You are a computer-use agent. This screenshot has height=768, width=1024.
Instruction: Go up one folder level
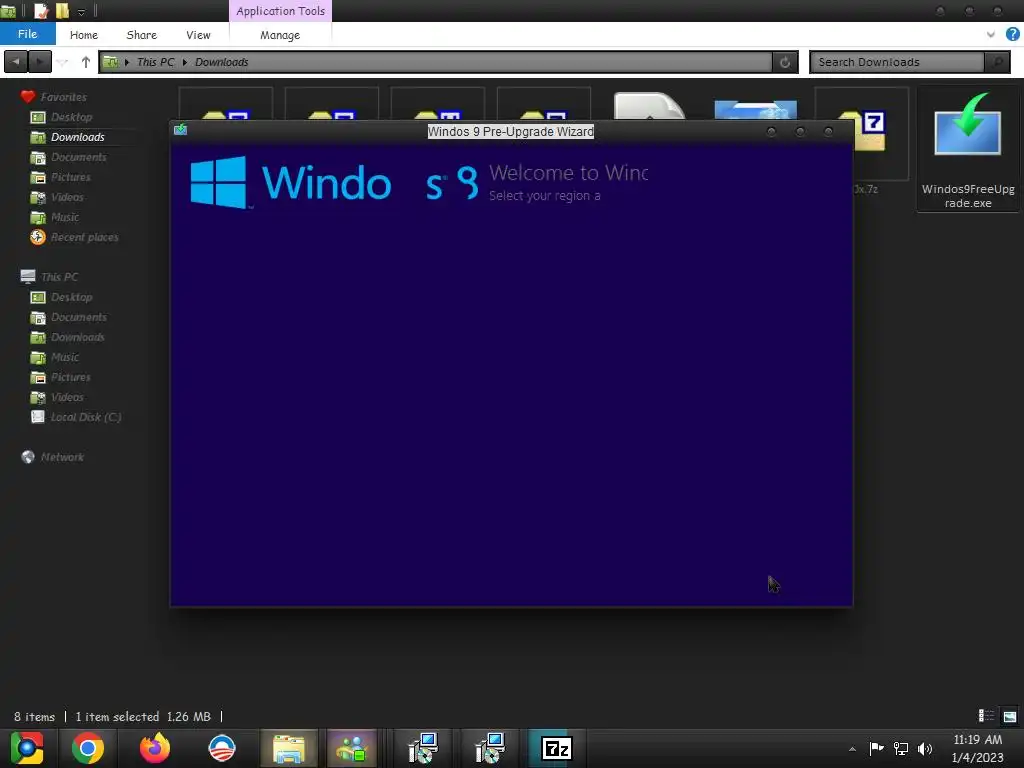pyautogui.click(x=86, y=62)
